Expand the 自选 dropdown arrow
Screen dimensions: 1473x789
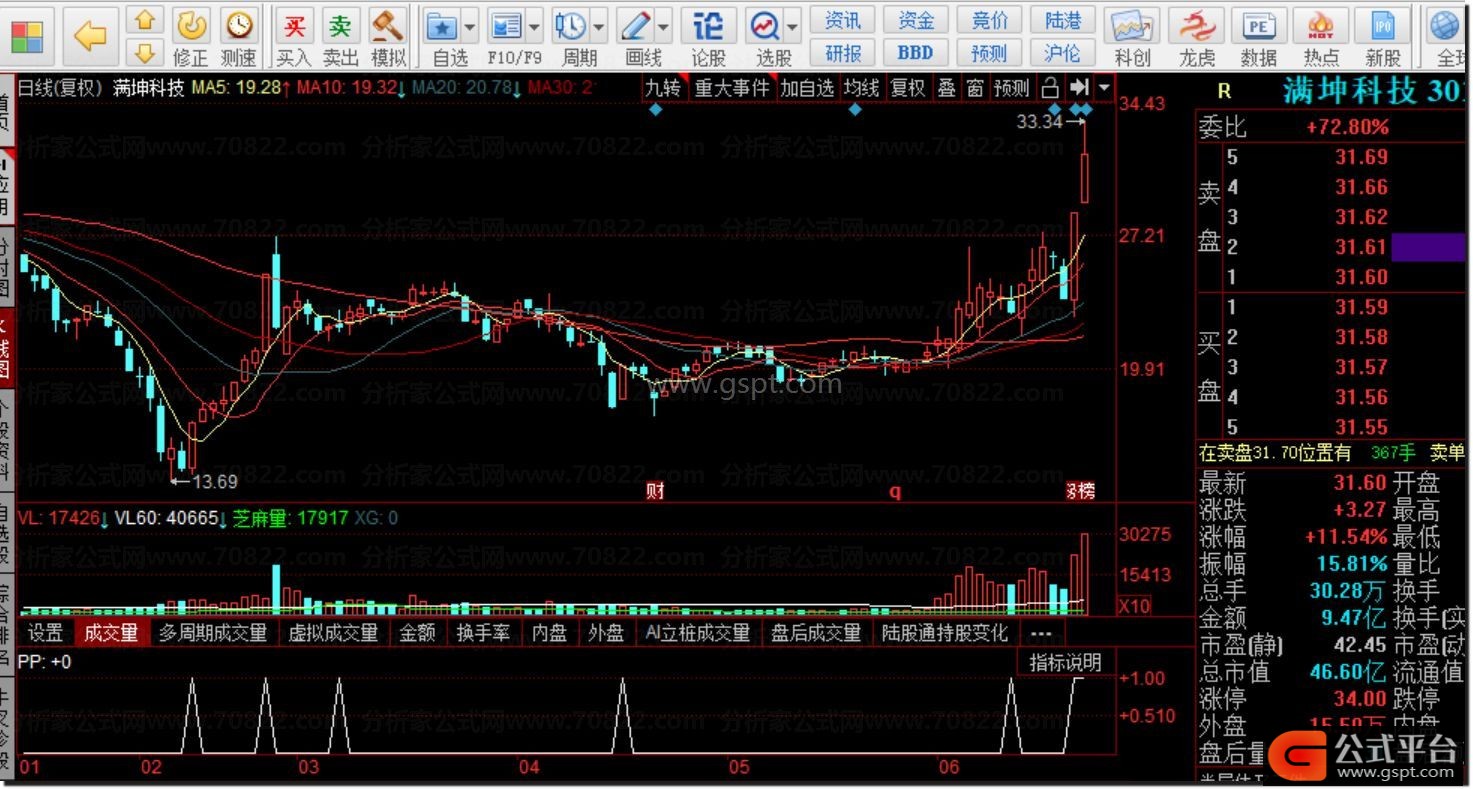(x=471, y=26)
